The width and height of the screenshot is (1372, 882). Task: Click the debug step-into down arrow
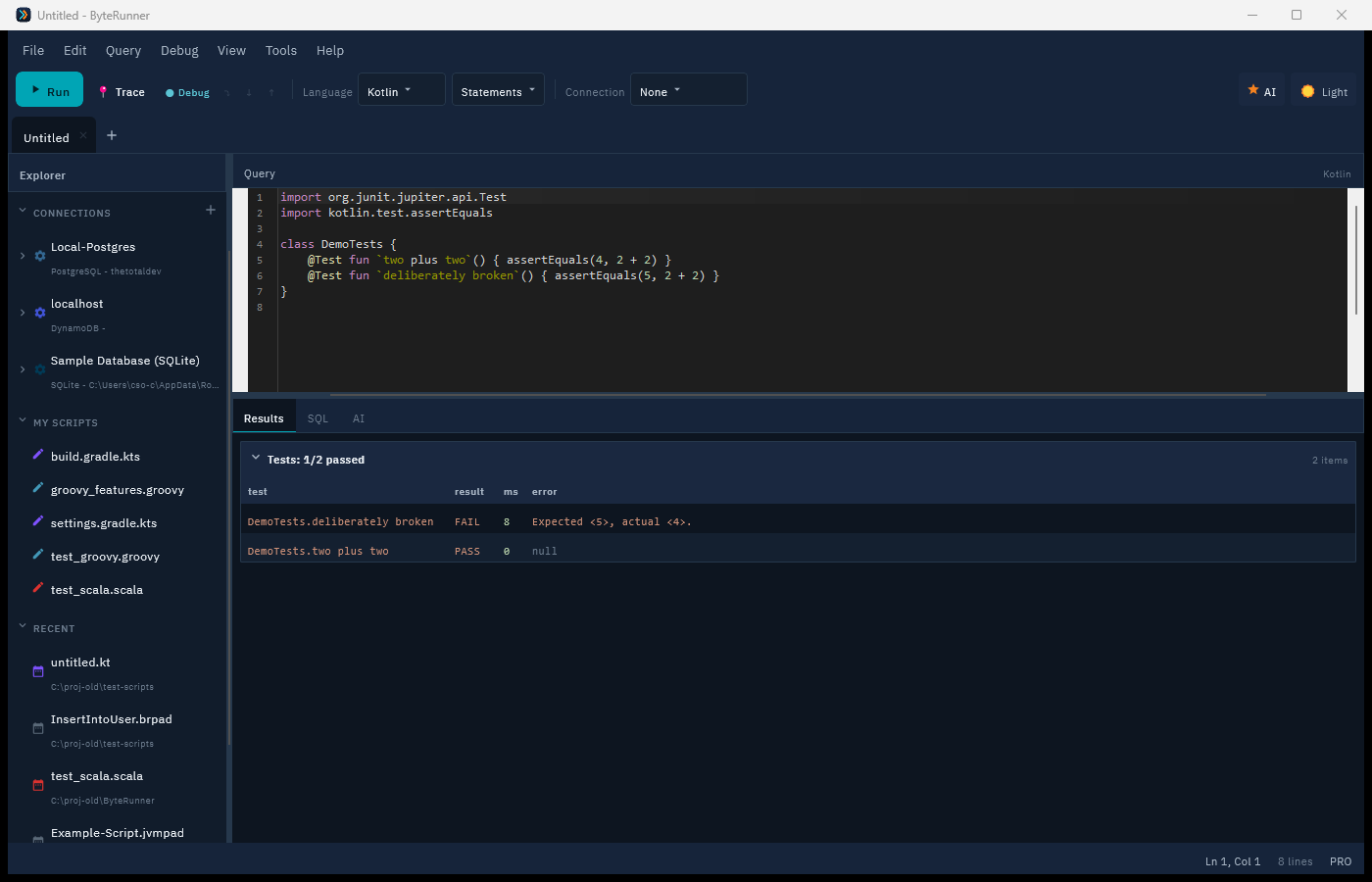tap(249, 92)
